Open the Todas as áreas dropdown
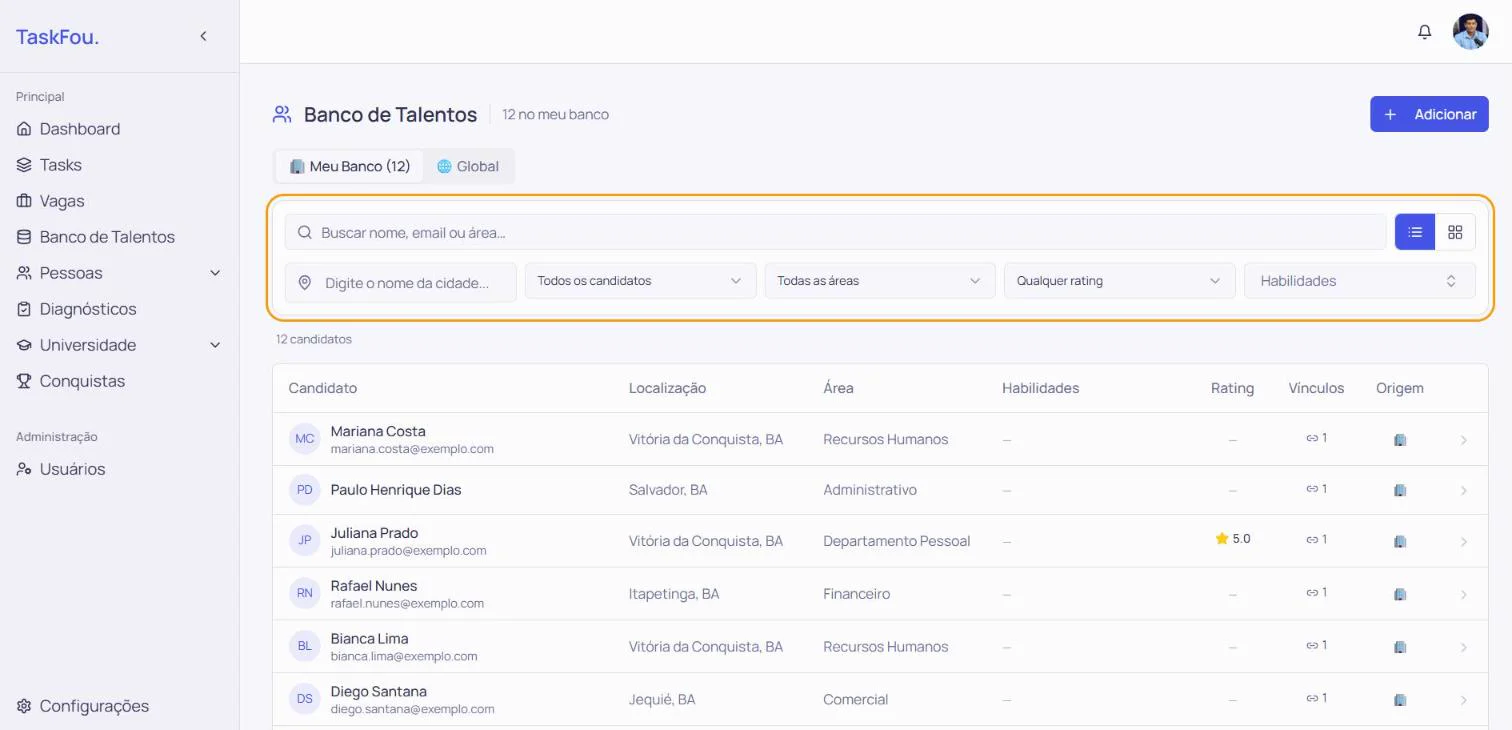Screen dimensions: 1512x730 point(880,281)
